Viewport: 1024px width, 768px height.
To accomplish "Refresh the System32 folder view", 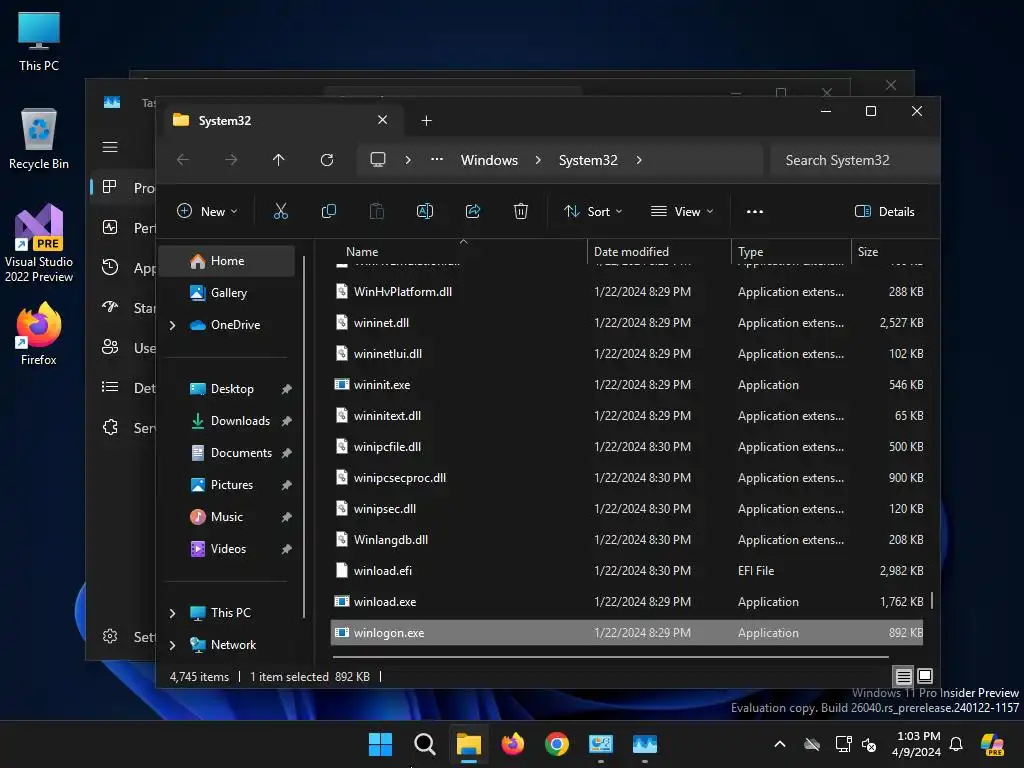I will 327,160.
